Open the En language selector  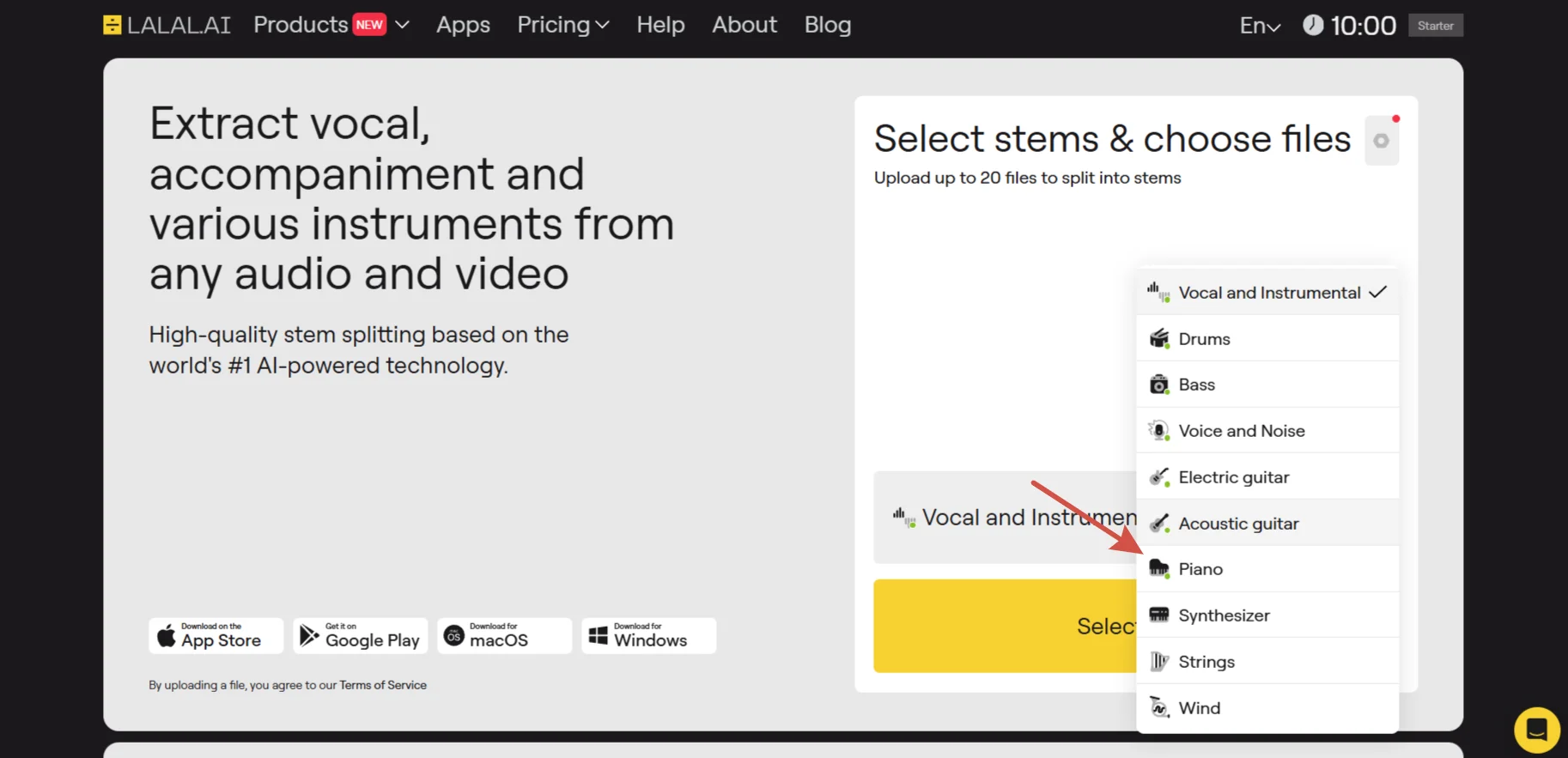(x=1260, y=26)
